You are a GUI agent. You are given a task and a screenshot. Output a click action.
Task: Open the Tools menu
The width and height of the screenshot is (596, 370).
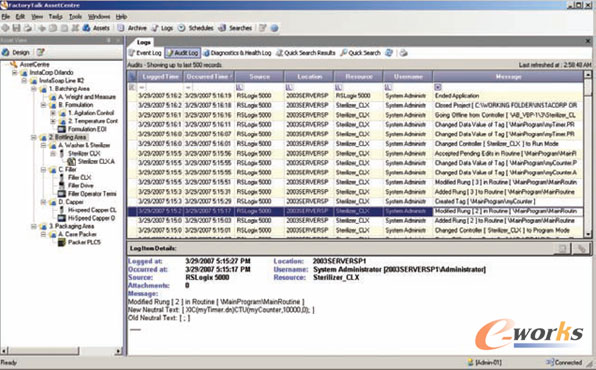pyautogui.click(x=75, y=17)
